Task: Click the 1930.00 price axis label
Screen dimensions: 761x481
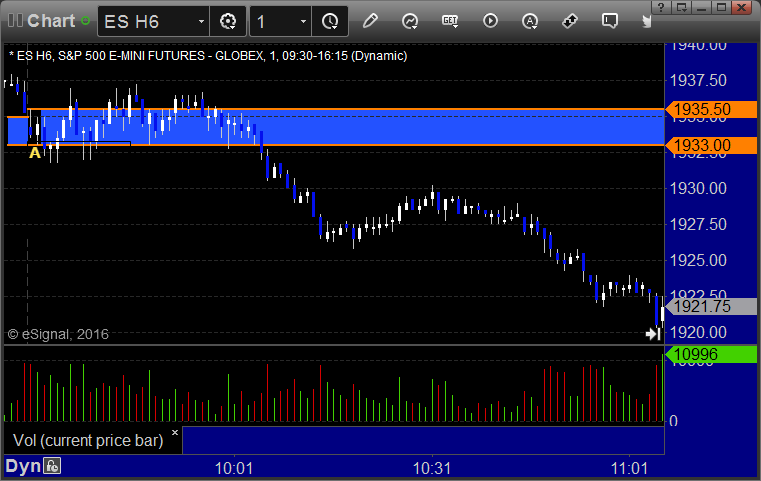Action: click(x=698, y=188)
